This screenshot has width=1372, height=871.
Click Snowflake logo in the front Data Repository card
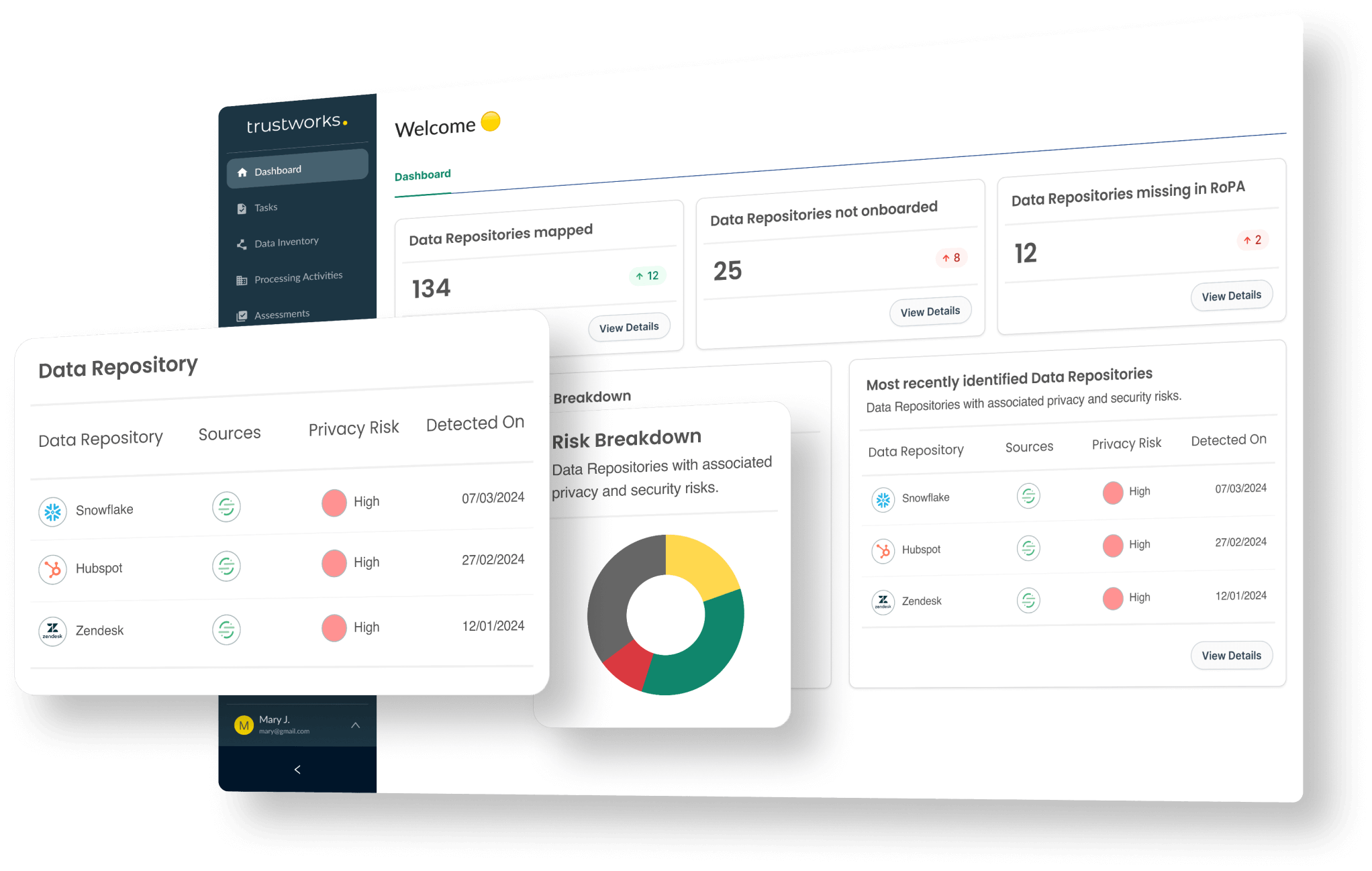pyautogui.click(x=52, y=512)
